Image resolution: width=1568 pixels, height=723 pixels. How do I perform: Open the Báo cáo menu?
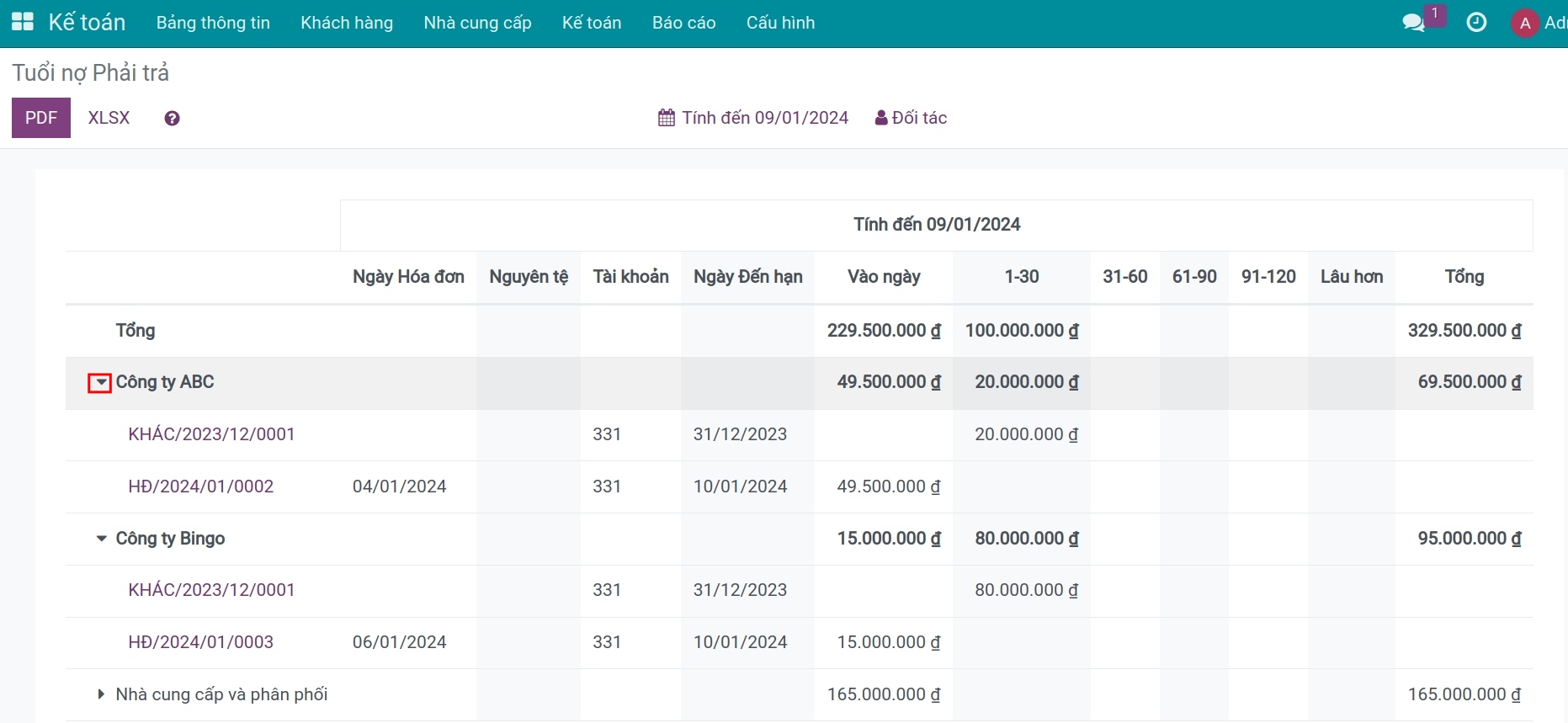click(683, 23)
